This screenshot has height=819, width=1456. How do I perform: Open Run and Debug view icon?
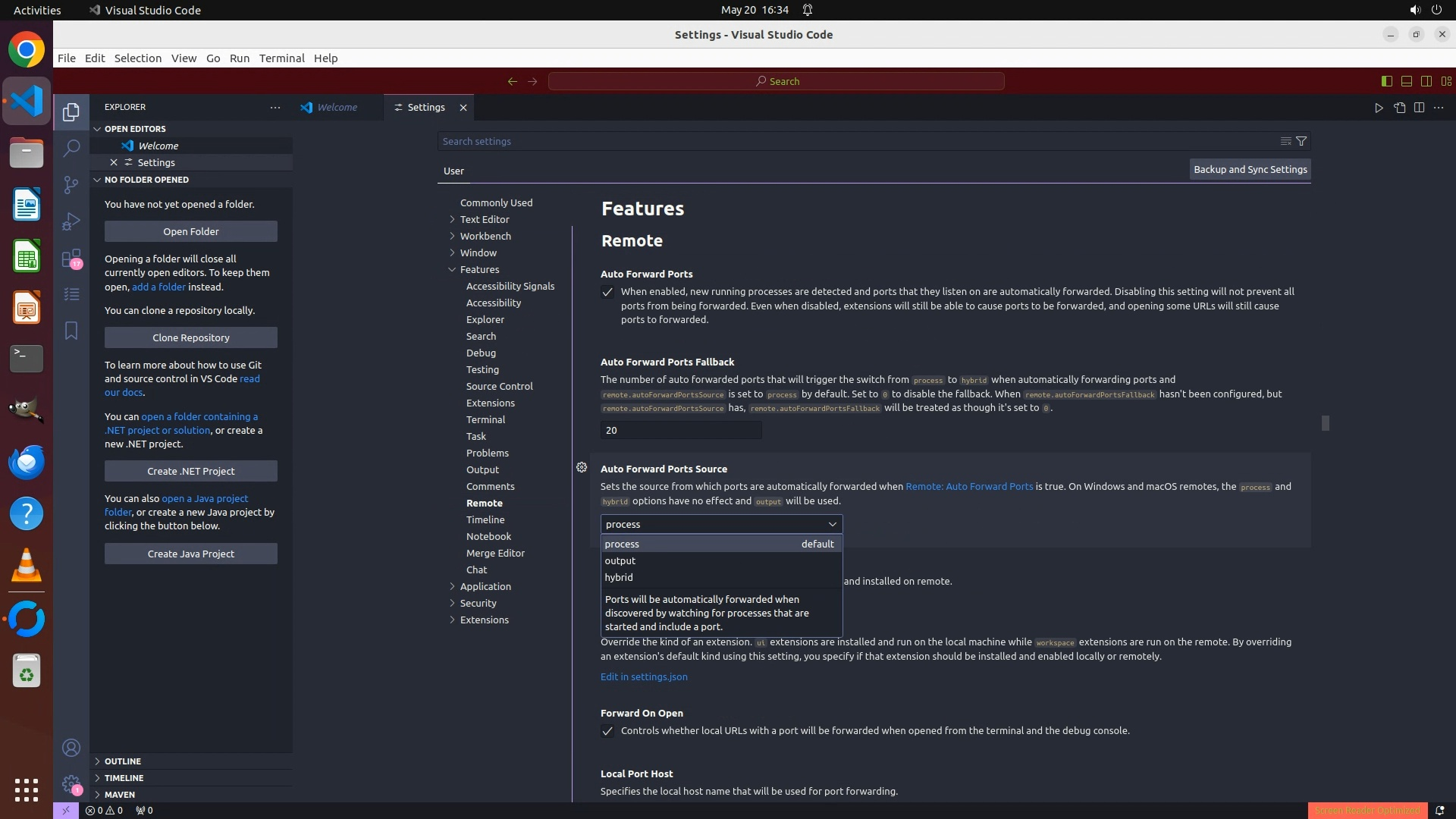[71, 221]
